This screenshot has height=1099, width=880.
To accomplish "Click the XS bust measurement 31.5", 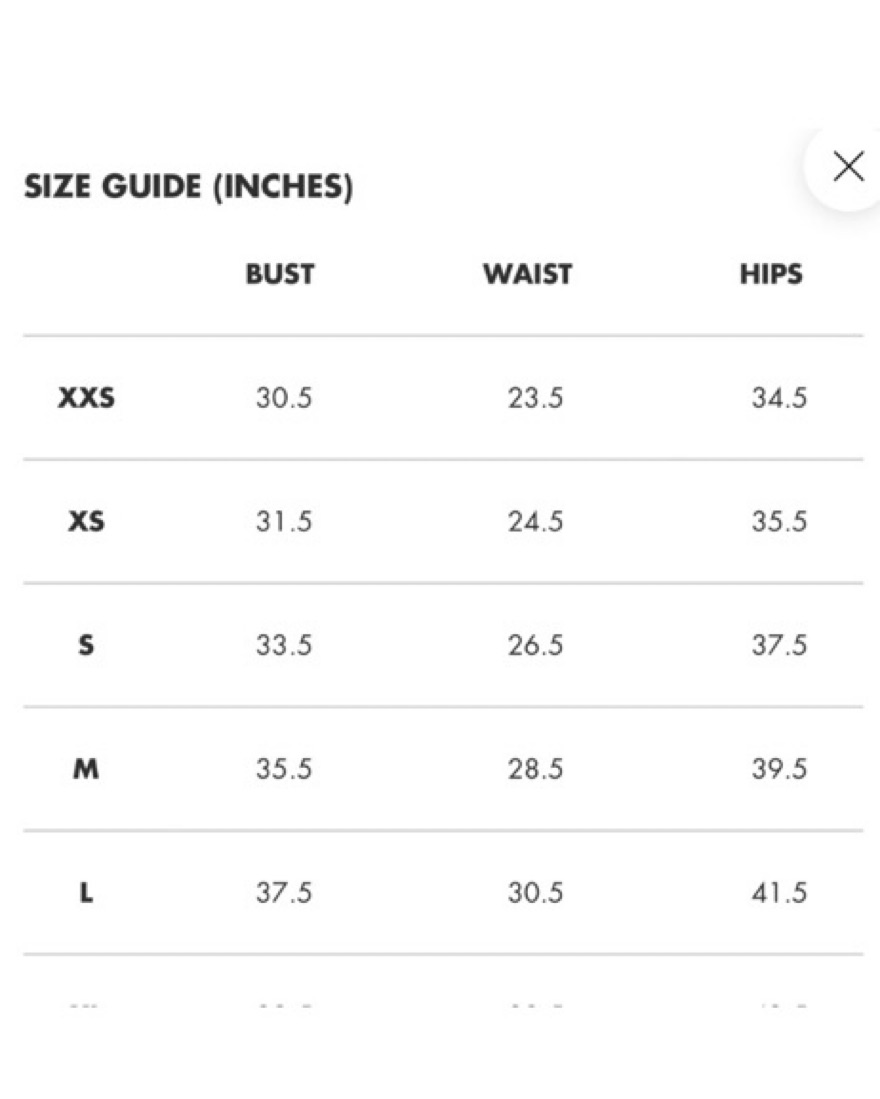I will coord(284,521).
